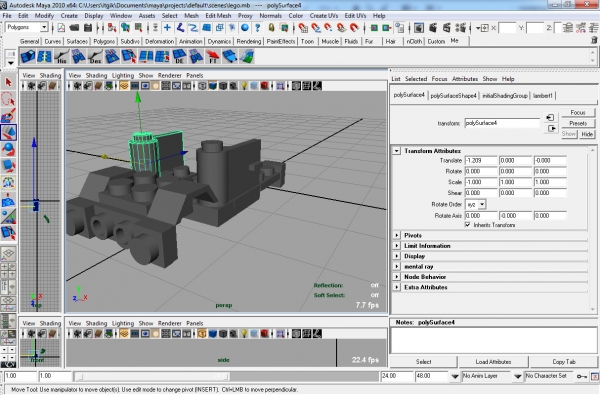The height and width of the screenshot is (395, 600).
Task: Expand the Pivots section
Action: click(x=397, y=235)
